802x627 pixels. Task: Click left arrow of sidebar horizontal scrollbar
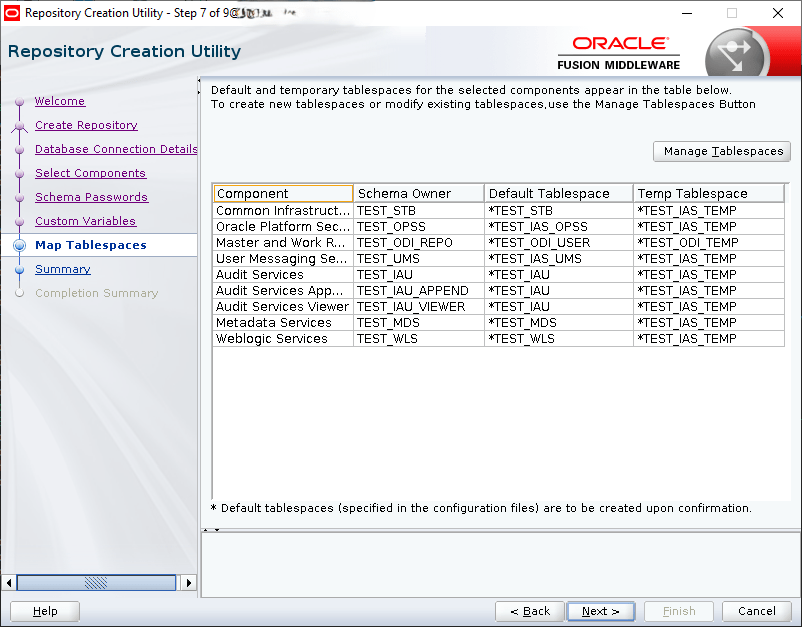pos(10,583)
